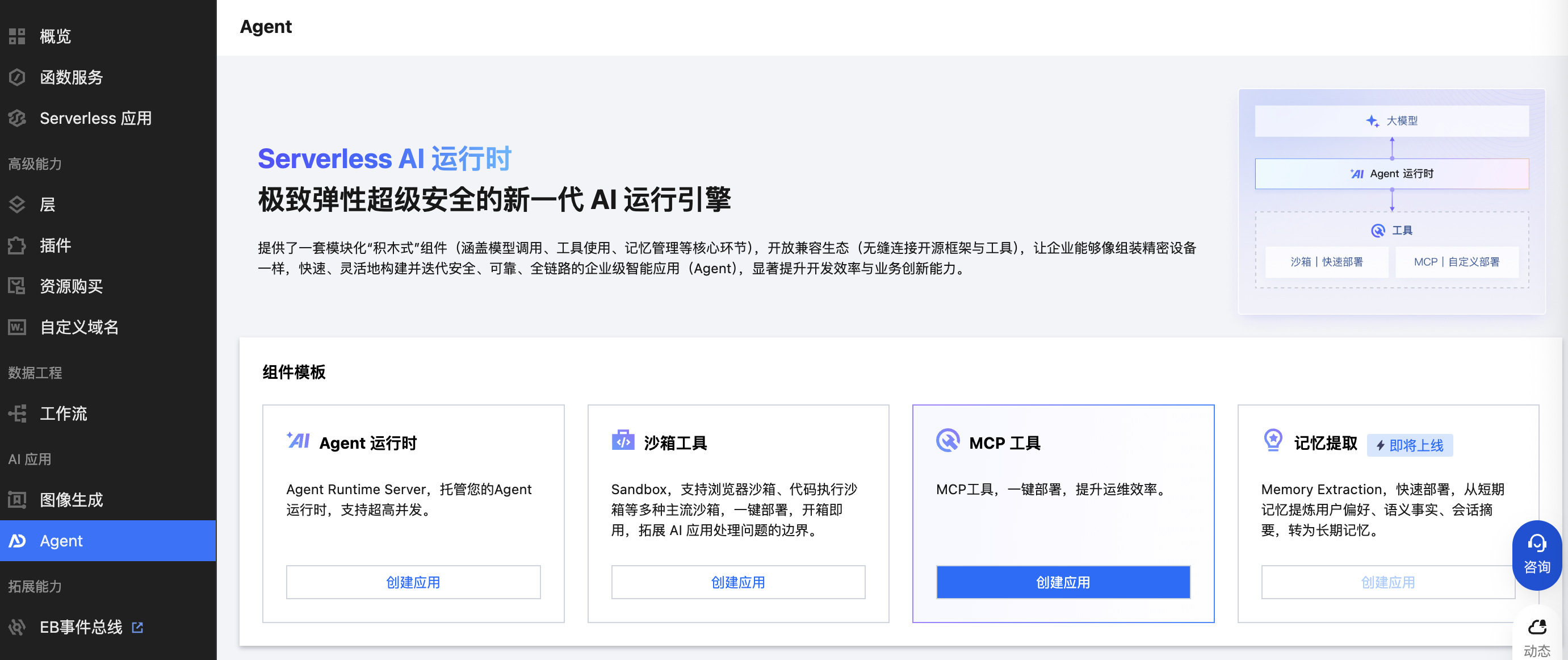Click the 层 layers icon

click(17, 204)
